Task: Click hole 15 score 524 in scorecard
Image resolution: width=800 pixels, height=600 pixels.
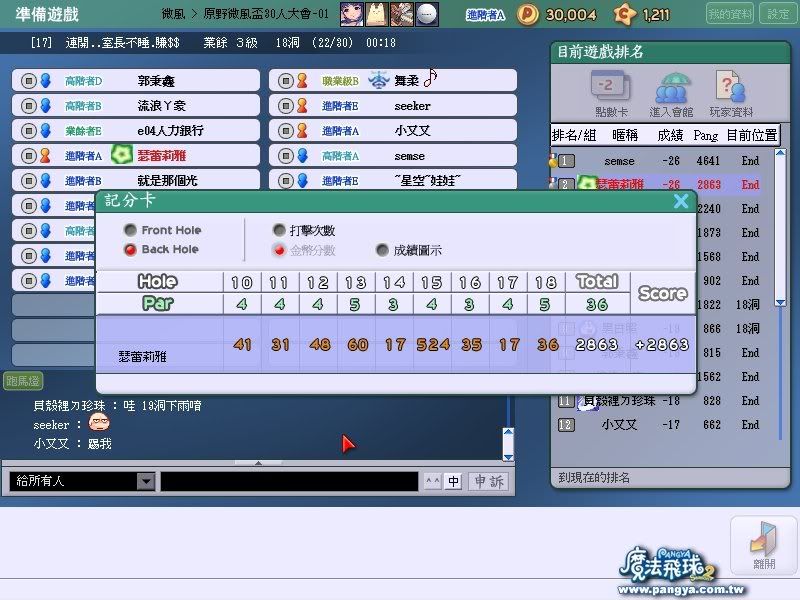Action: click(x=433, y=345)
